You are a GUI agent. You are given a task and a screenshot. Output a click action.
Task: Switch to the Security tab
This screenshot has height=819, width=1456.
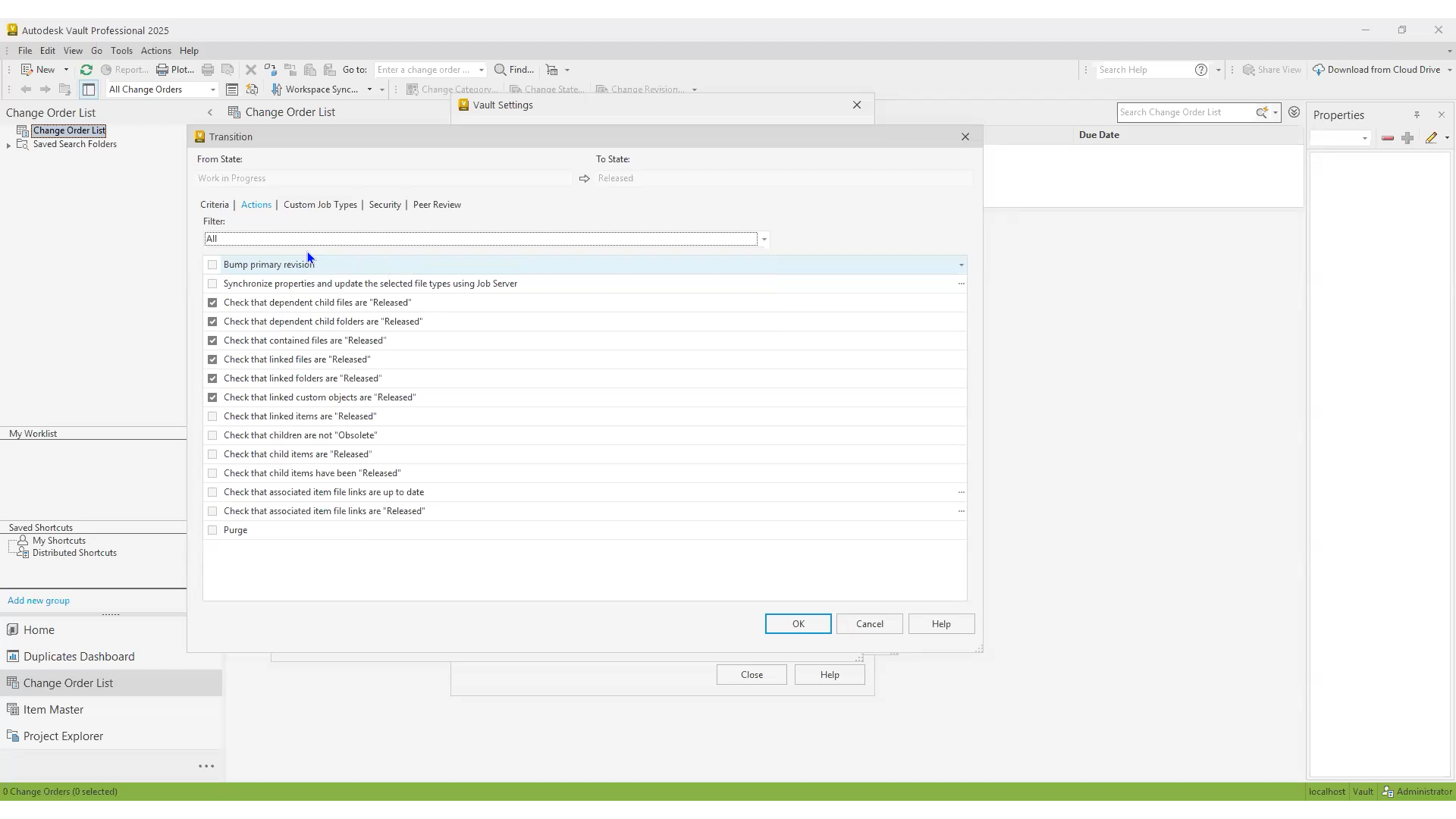point(384,205)
